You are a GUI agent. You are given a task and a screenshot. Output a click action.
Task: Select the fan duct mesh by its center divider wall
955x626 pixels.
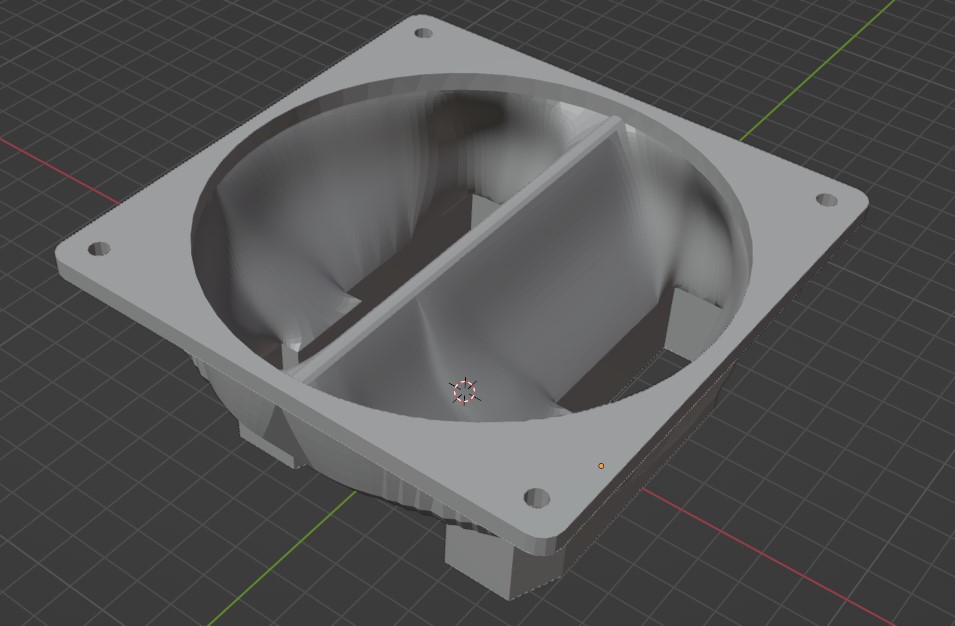457,251
